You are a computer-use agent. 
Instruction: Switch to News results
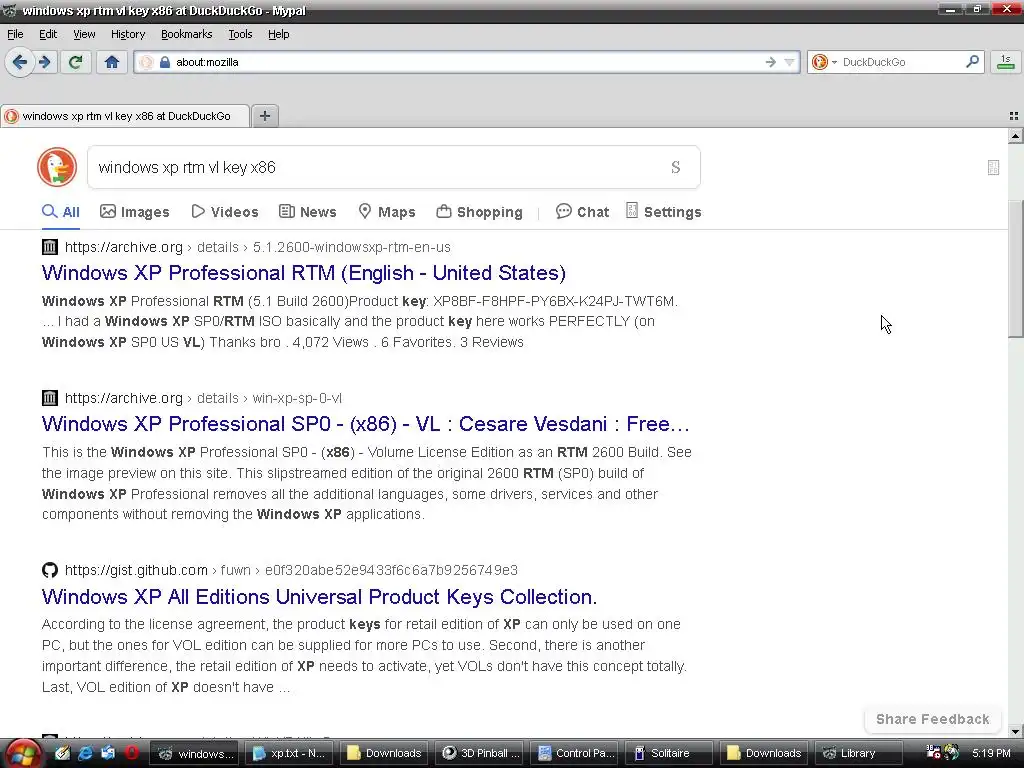pyautogui.click(x=308, y=212)
